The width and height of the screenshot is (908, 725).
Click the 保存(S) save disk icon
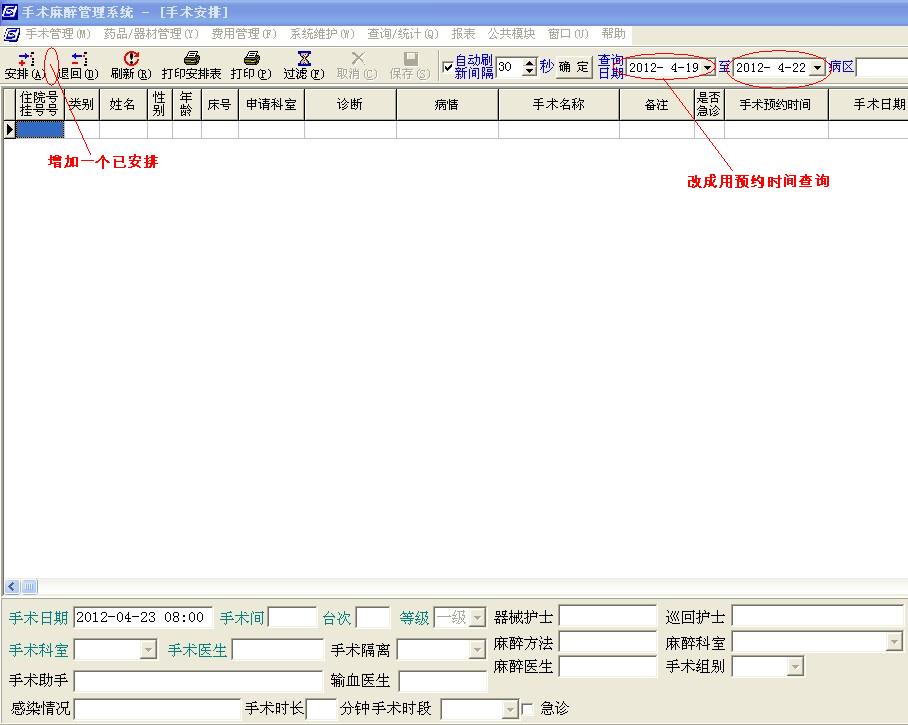point(411,58)
